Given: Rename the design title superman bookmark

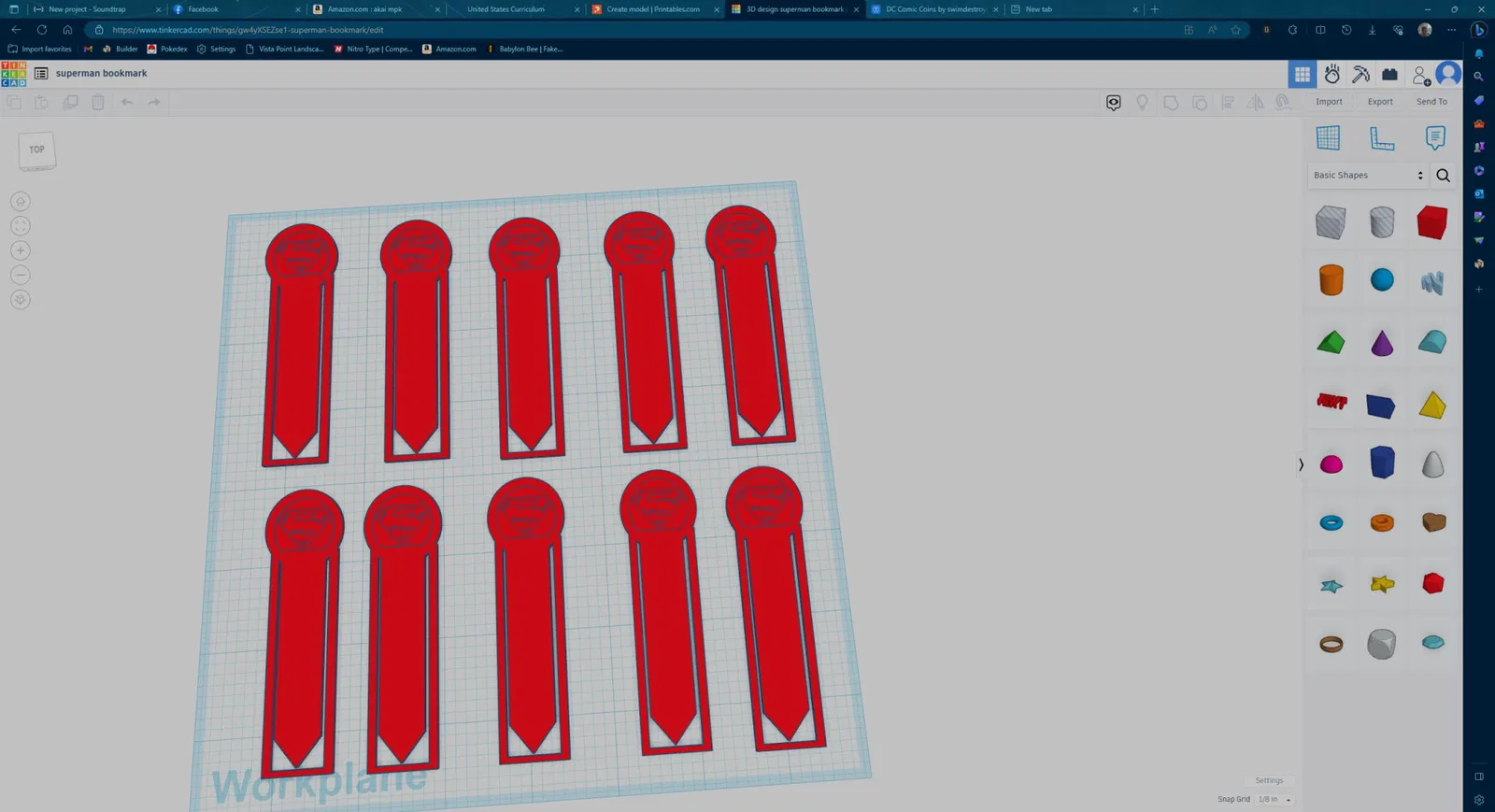Looking at the screenshot, I should tap(101, 73).
